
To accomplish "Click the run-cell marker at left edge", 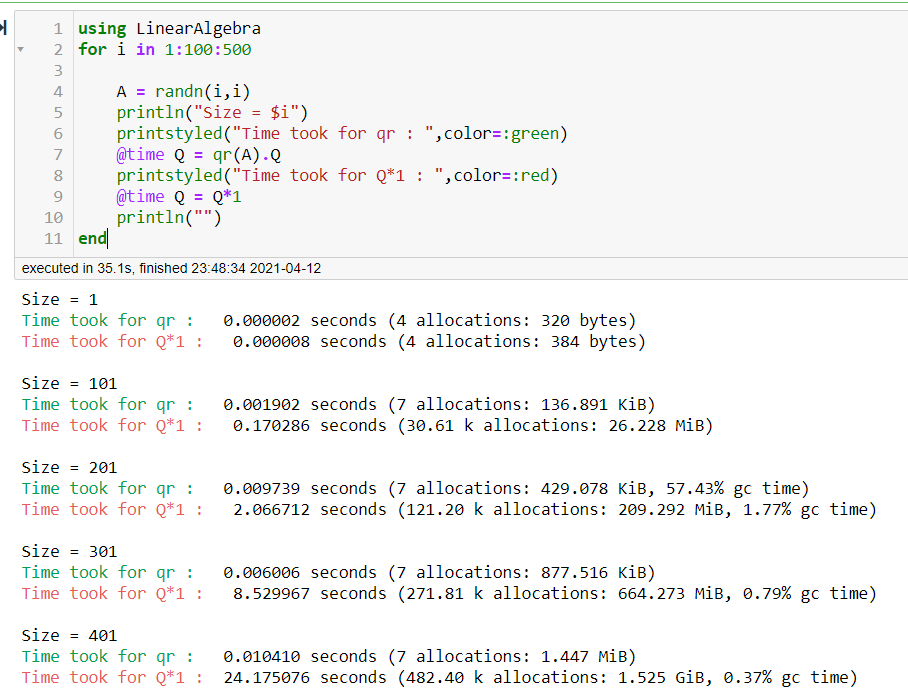I will (3, 27).
